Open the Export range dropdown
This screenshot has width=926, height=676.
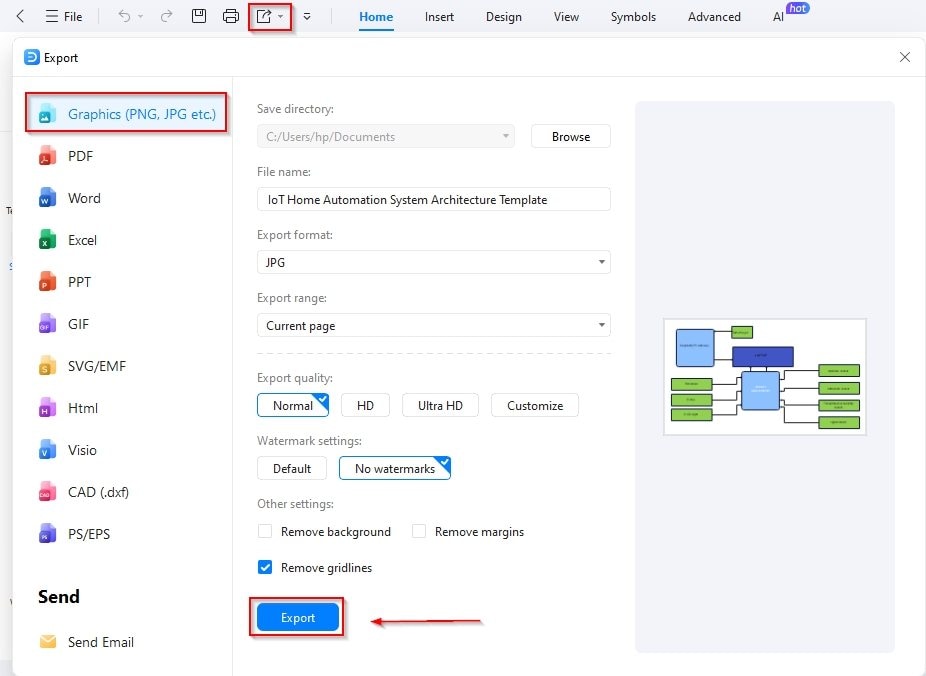point(601,325)
